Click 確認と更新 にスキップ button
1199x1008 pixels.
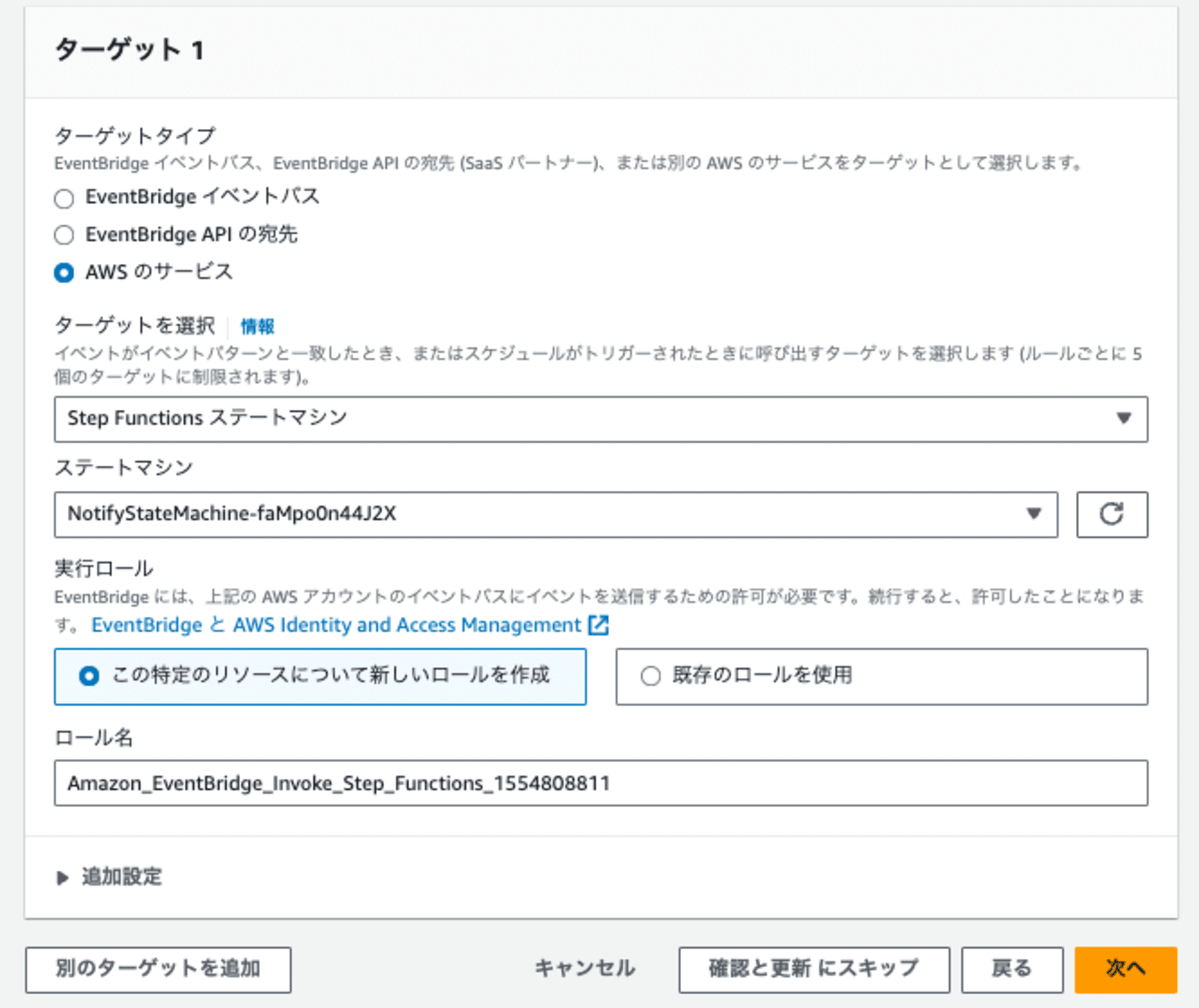[814, 969]
